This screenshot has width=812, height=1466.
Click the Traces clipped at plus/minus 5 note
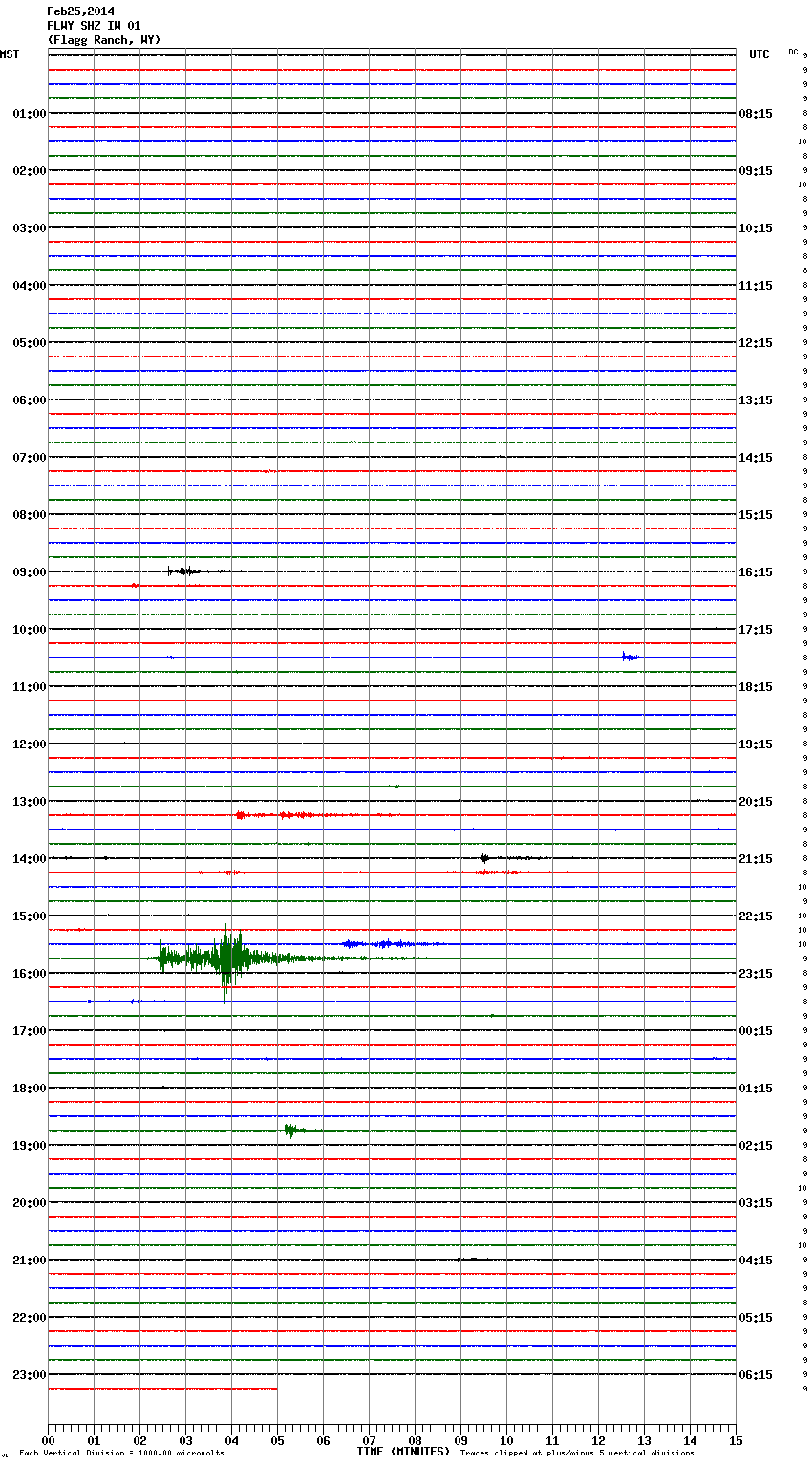coord(578,1454)
